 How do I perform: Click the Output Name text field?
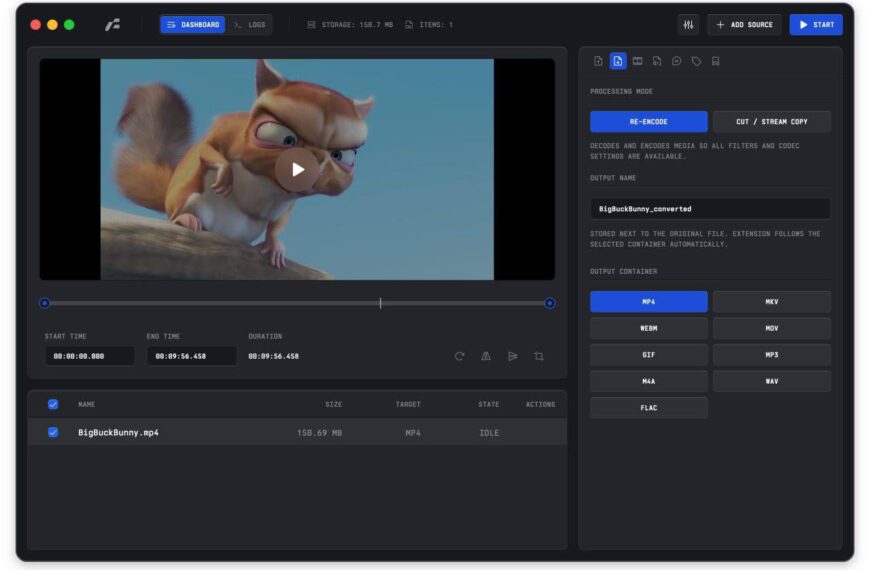coord(709,209)
